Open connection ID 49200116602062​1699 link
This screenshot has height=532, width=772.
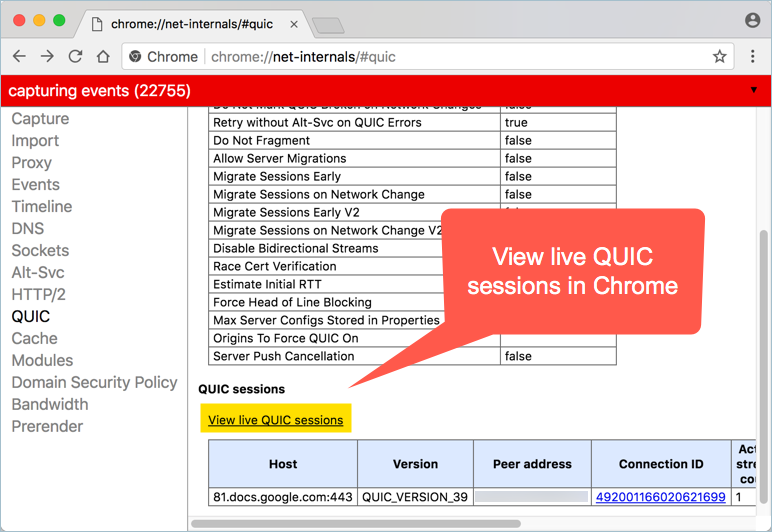[661, 497]
